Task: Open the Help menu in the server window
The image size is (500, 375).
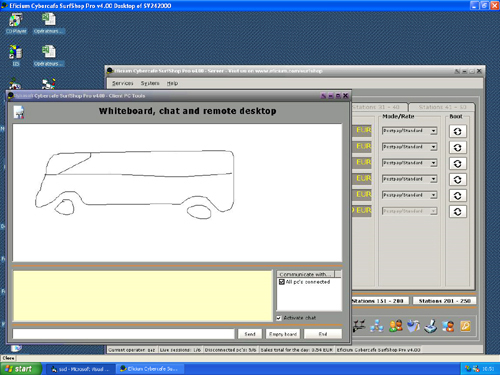Action: coord(172,83)
